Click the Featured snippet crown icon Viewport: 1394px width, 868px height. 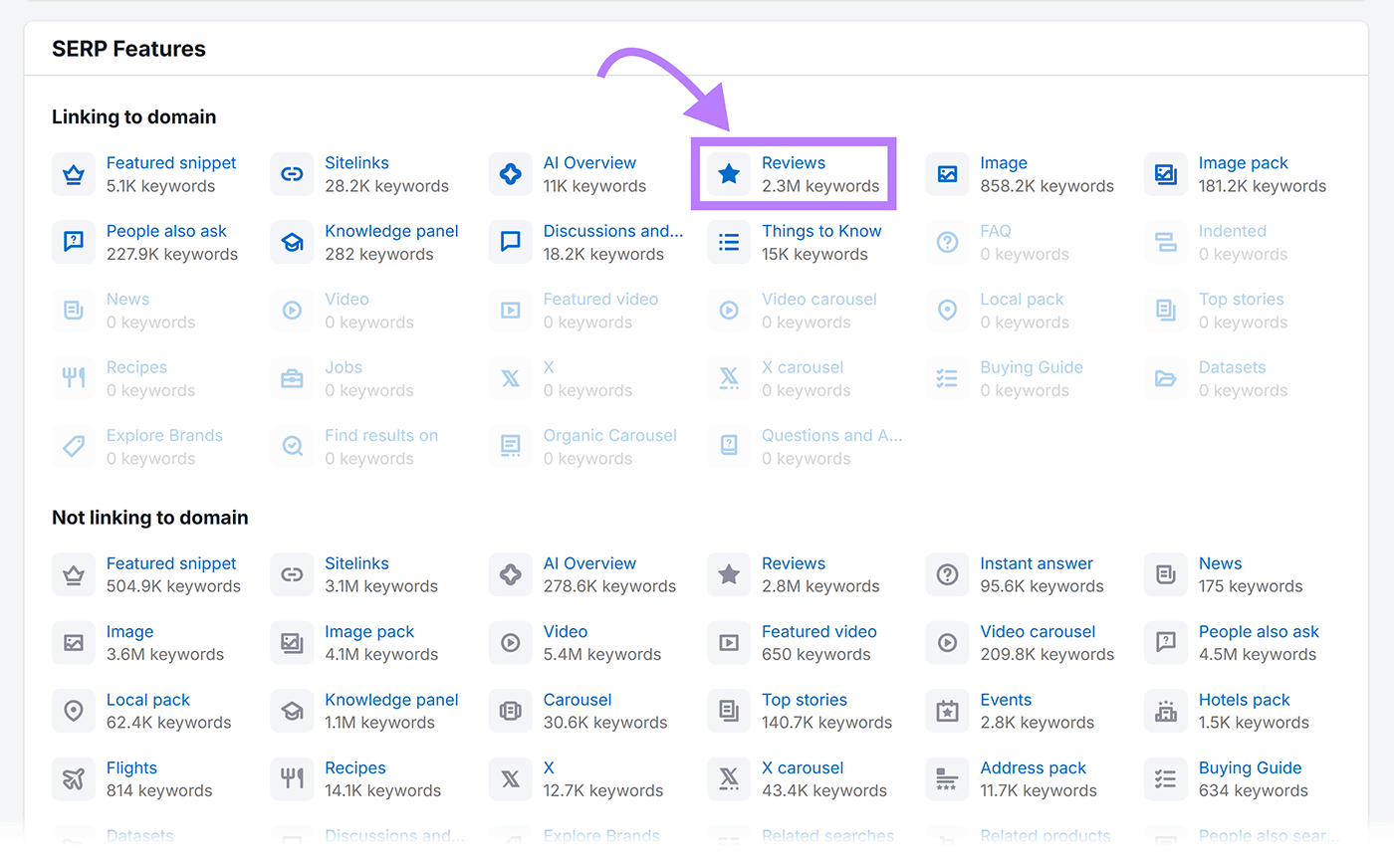74,173
